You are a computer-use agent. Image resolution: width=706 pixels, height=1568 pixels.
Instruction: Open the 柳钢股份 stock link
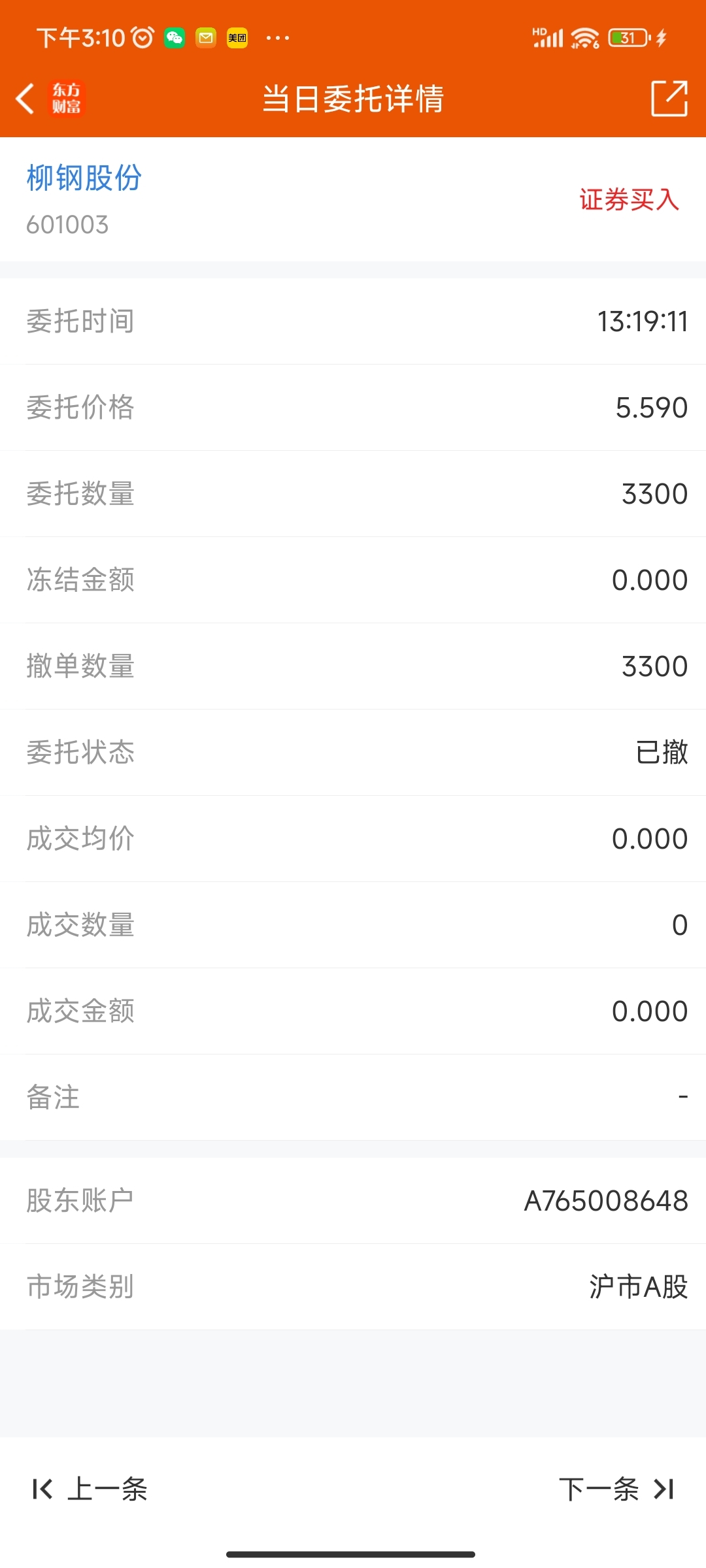click(x=84, y=178)
